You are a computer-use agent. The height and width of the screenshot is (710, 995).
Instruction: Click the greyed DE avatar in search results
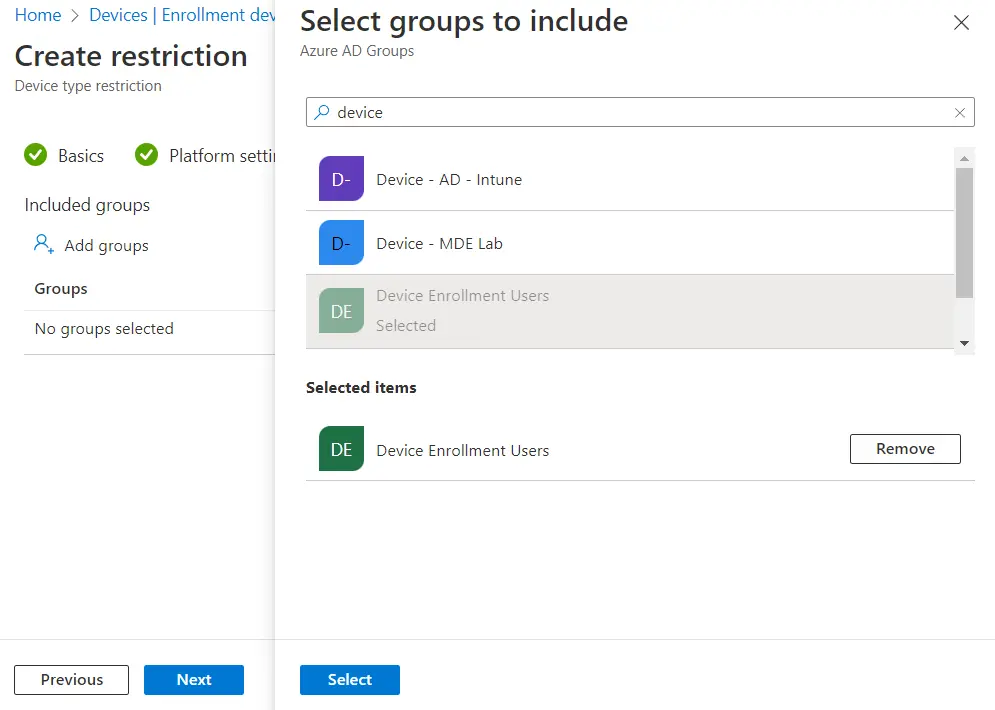341,311
